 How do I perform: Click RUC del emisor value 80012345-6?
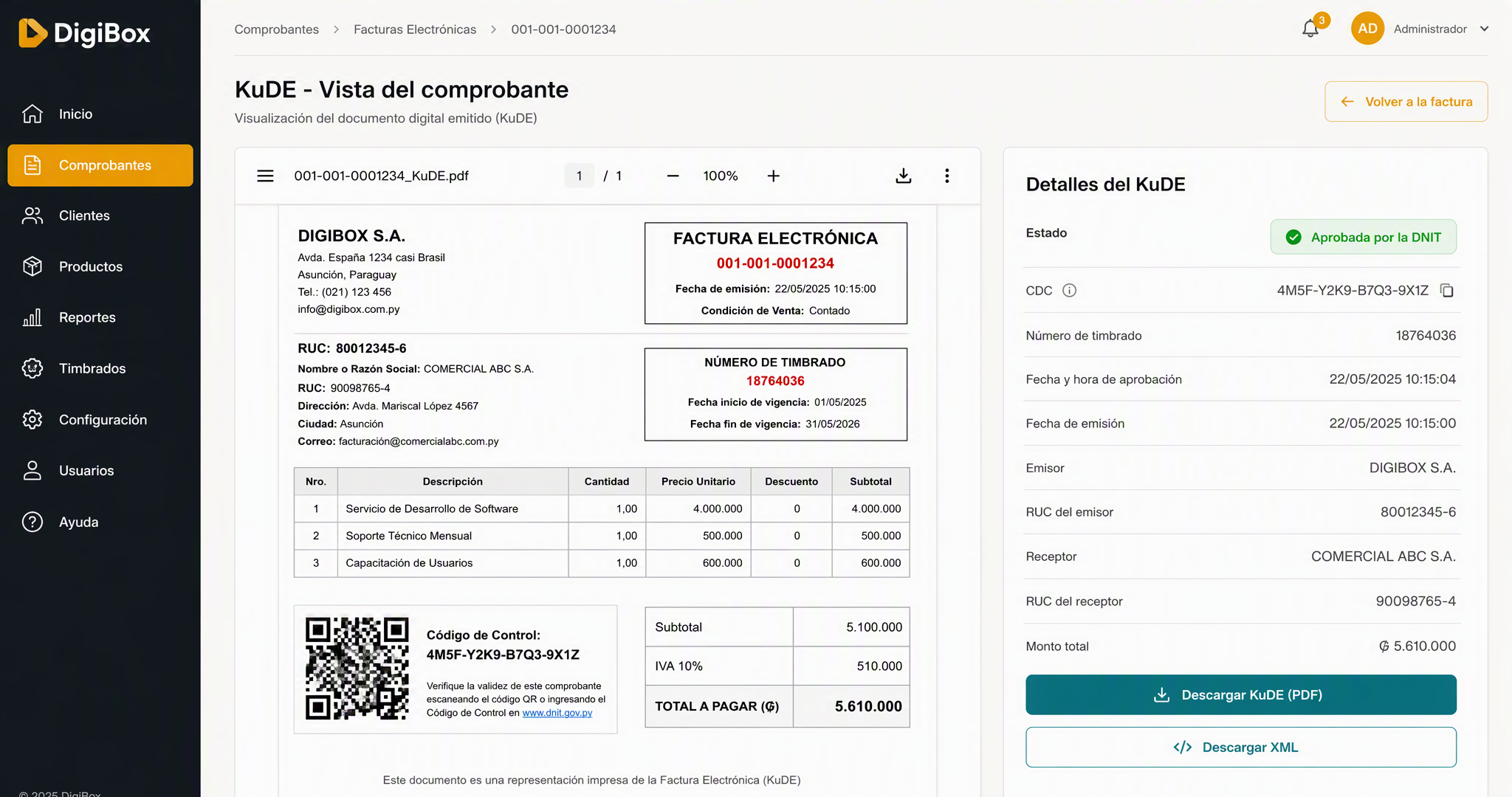[1418, 512]
